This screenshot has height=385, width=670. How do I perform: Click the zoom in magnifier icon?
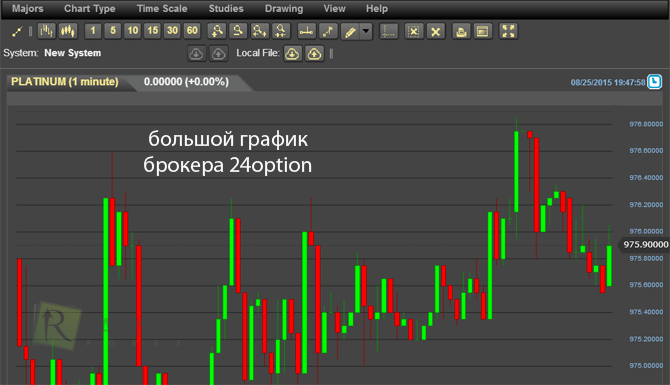click(217, 31)
